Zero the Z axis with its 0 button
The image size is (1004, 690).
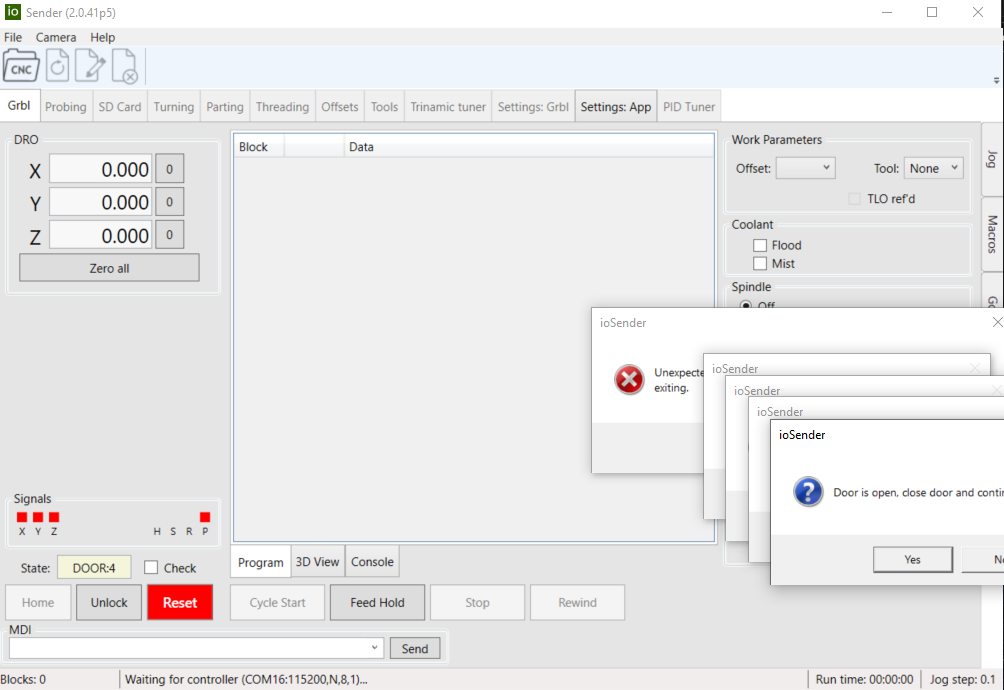coord(170,235)
